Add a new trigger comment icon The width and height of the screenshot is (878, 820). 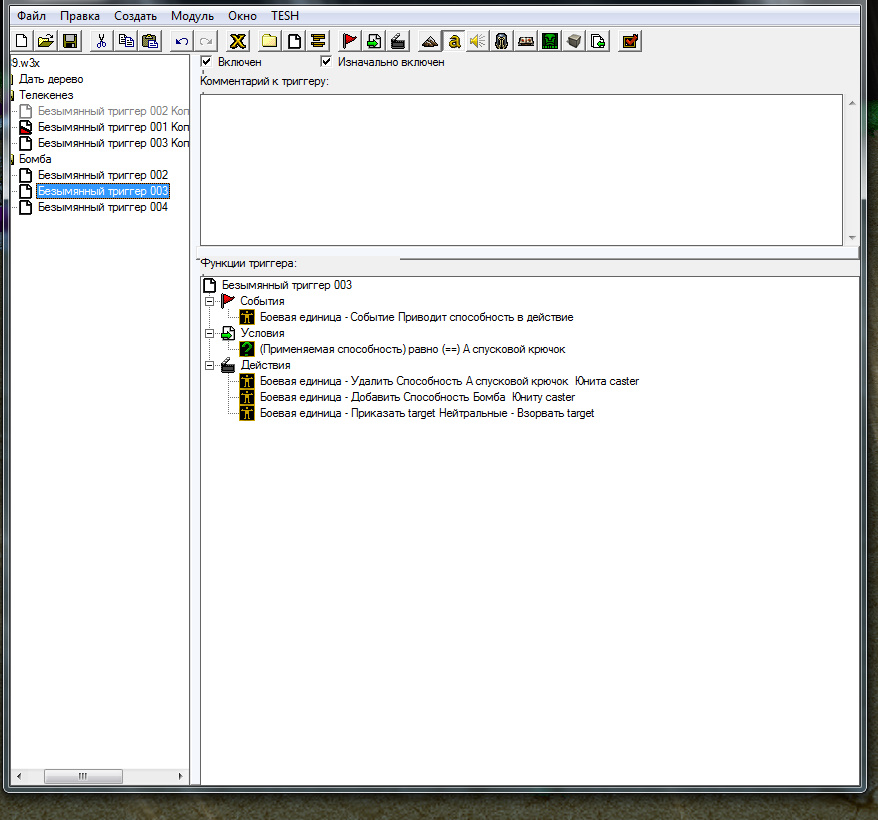[x=318, y=41]
